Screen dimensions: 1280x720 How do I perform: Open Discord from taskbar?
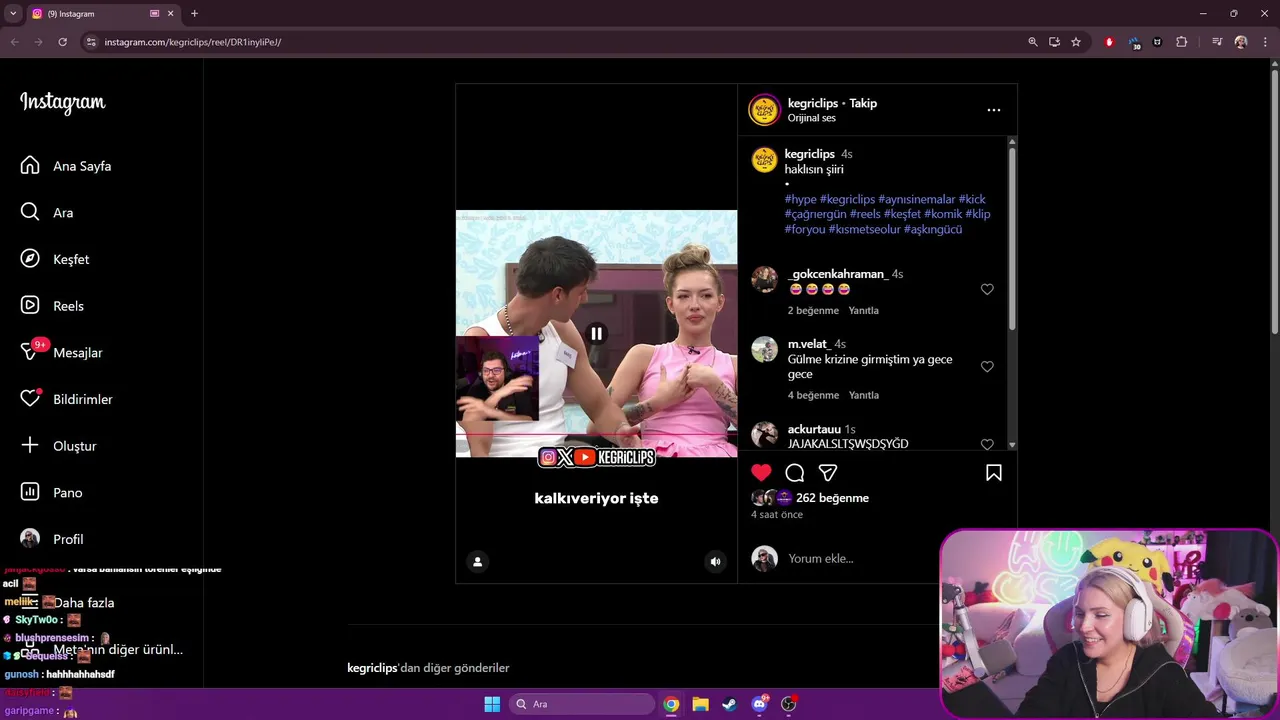click(759, 704)
